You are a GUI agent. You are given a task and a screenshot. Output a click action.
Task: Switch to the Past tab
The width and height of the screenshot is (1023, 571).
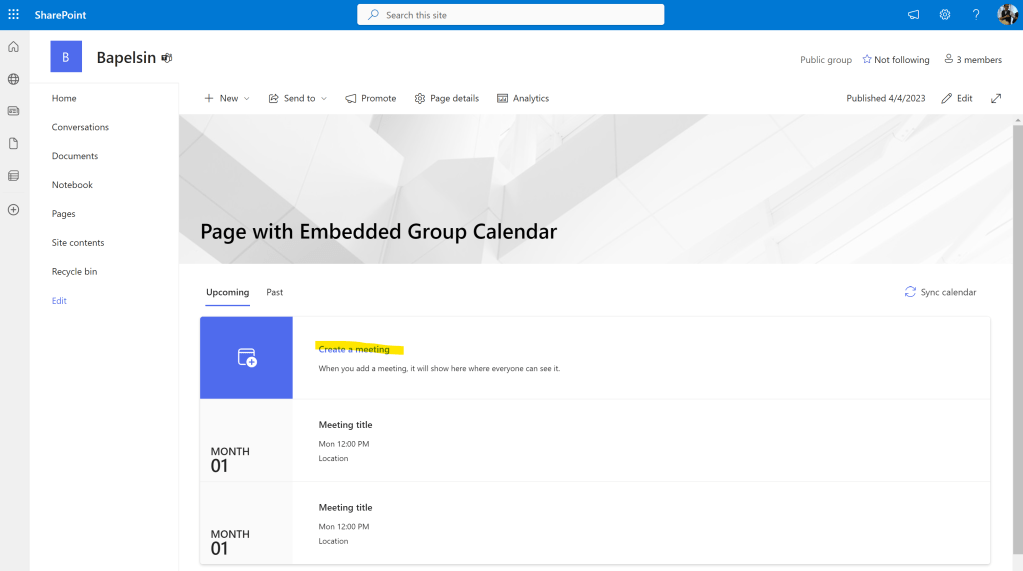pos(274,292)
